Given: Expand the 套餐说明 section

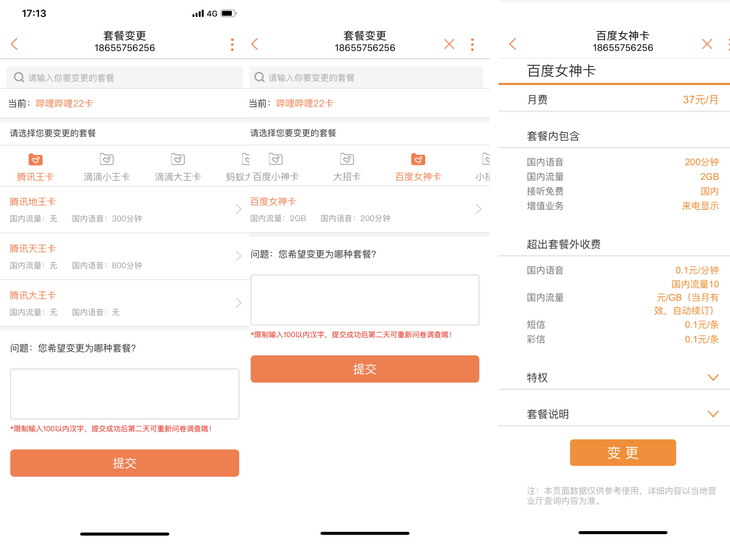Looking at the screenshot, I should pyautogui.click(x=712, y=414).
